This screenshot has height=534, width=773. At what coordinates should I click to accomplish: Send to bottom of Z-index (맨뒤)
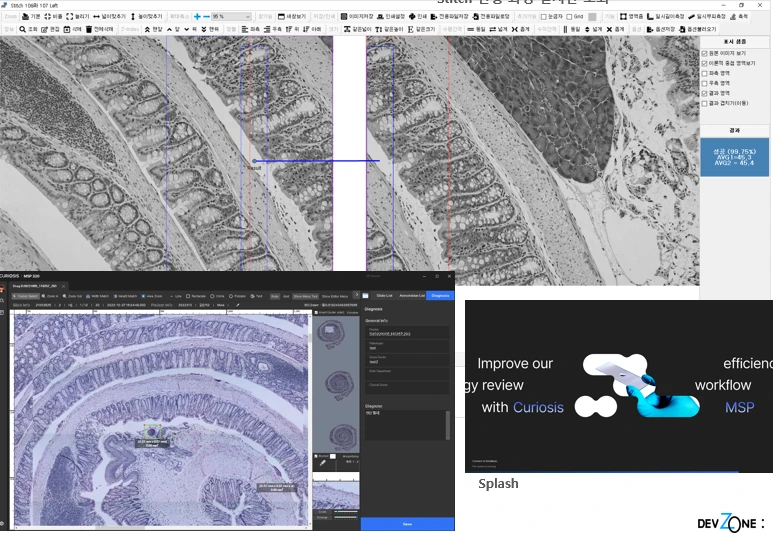click(210, 29)
